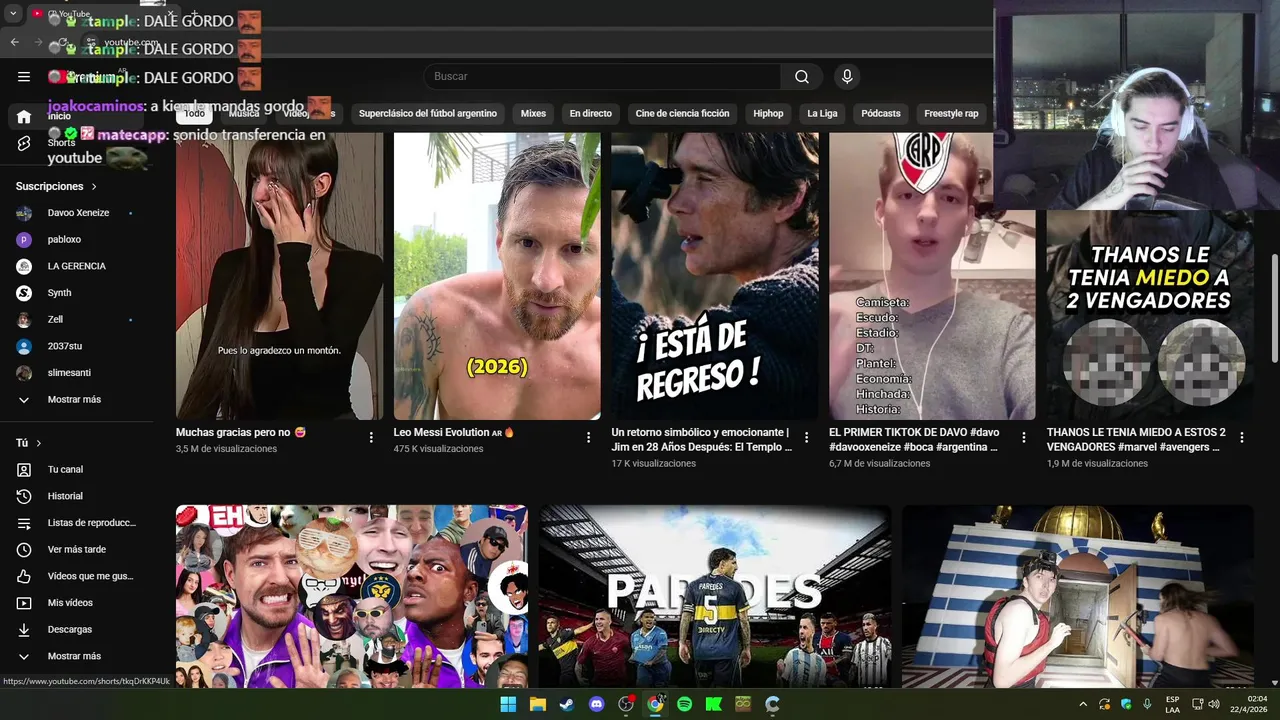Open Synth channel avatar
The height and width of the screenshot is (720, 1280).
coord(24,293)
